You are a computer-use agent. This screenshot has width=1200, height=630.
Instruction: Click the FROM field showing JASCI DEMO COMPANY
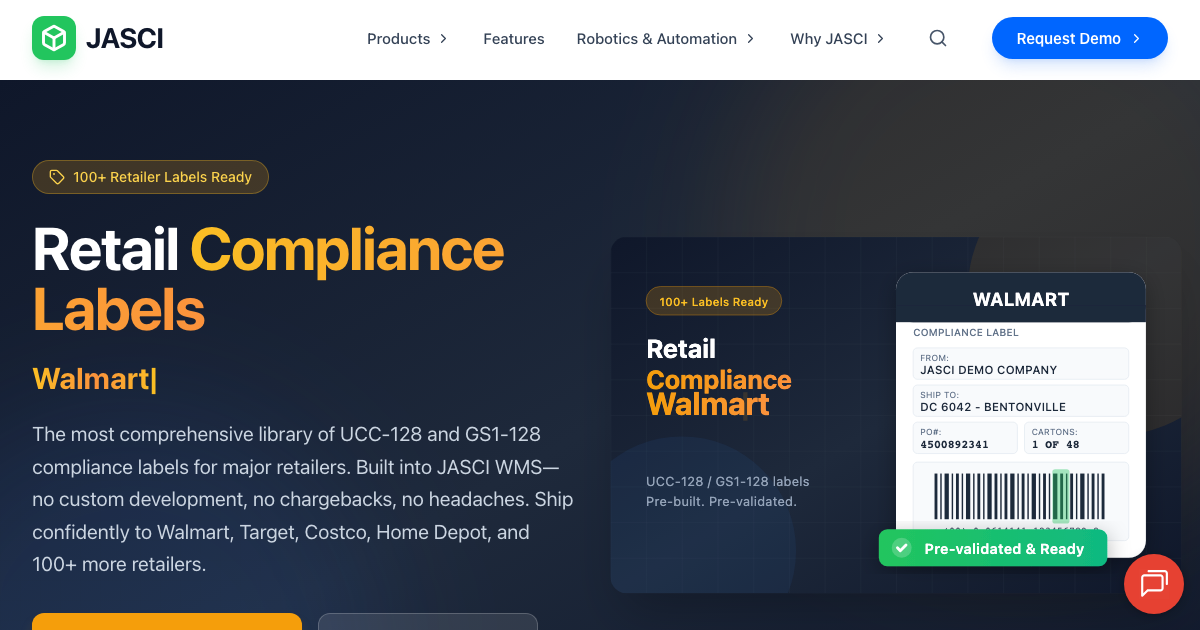[1020, 363]
